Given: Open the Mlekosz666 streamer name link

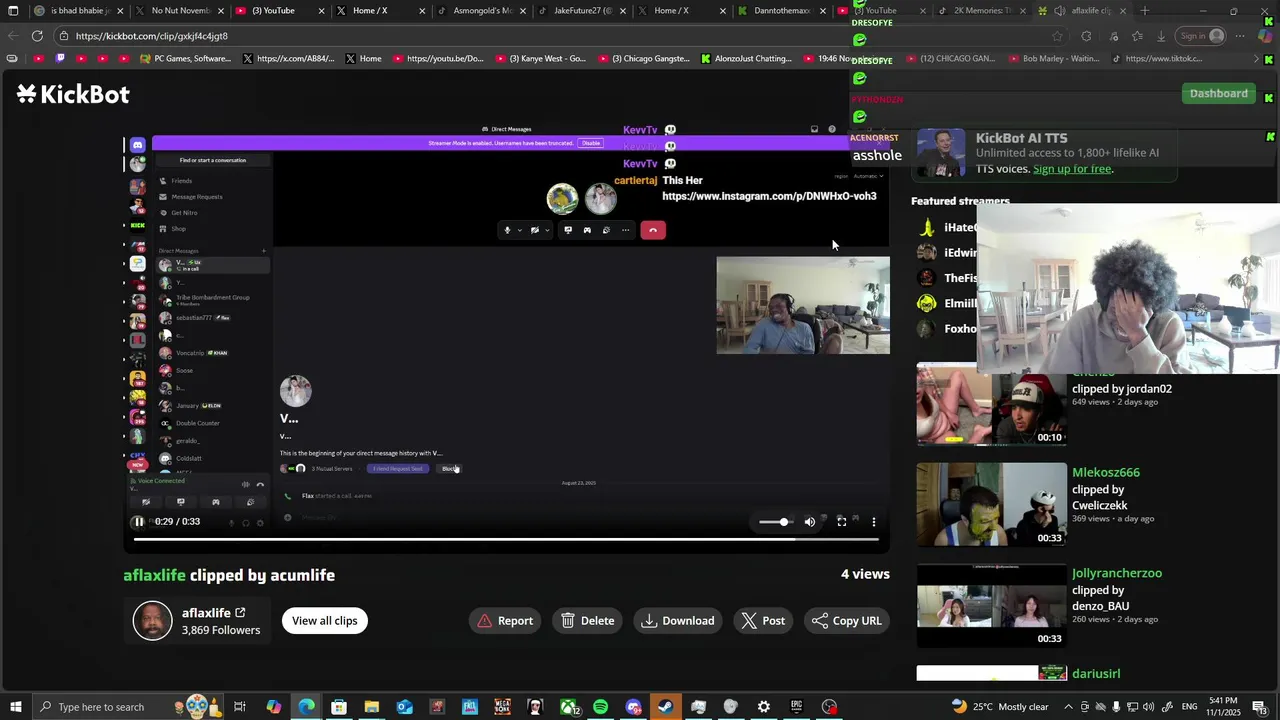Looking at the screenshot, I should 1106,472.
